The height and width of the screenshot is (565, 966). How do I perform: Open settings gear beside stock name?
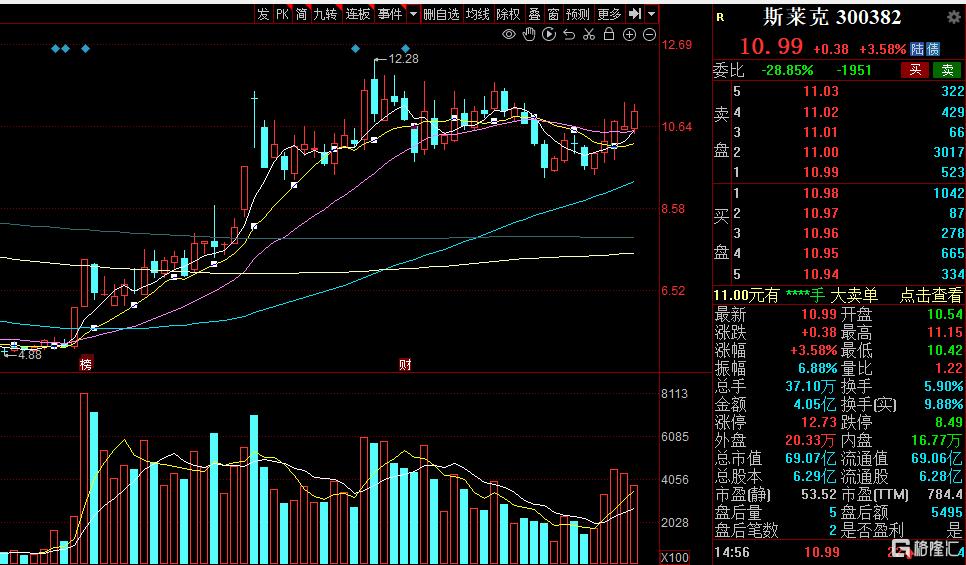tap(954, 17)
